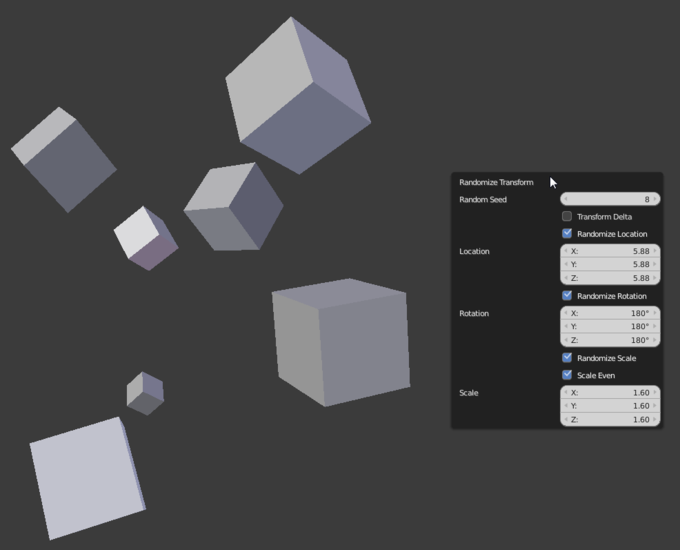
Task: Select the big cube beside the Location fields
Action: pyautogui.click(x=343, y=343)
